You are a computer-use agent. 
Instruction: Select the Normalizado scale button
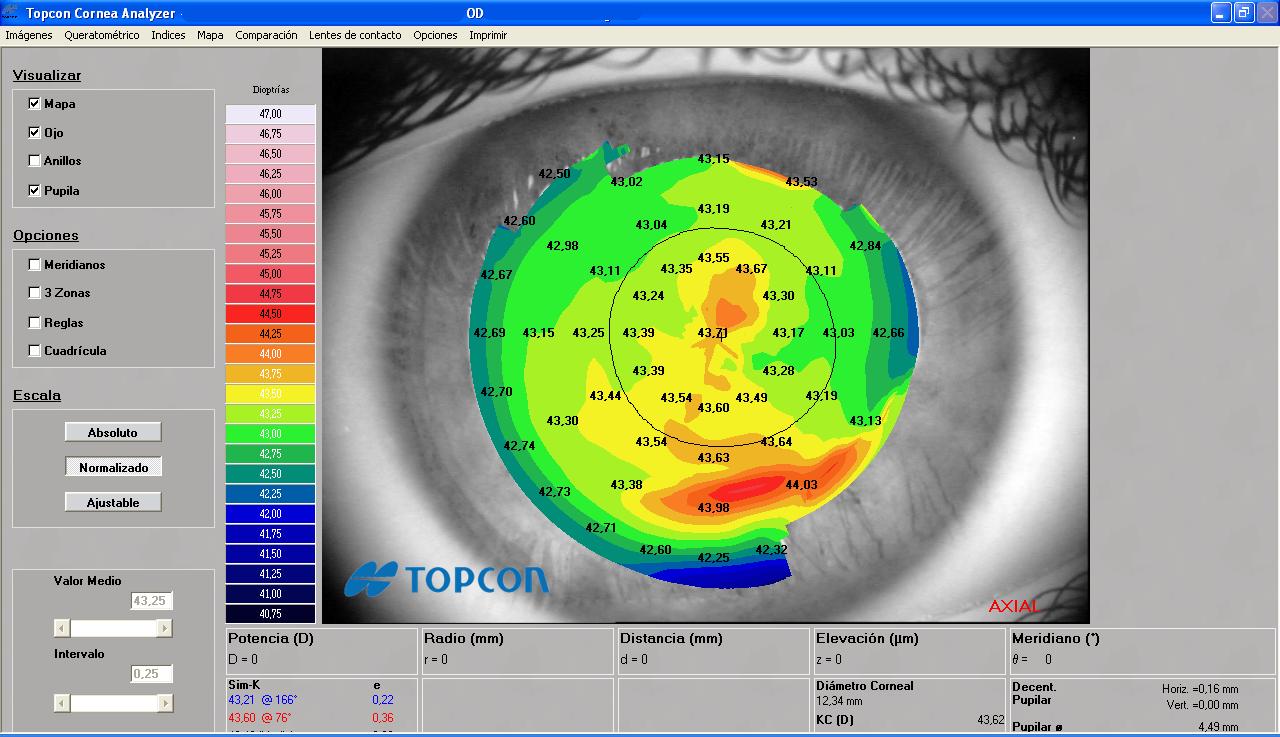point(113,467)
